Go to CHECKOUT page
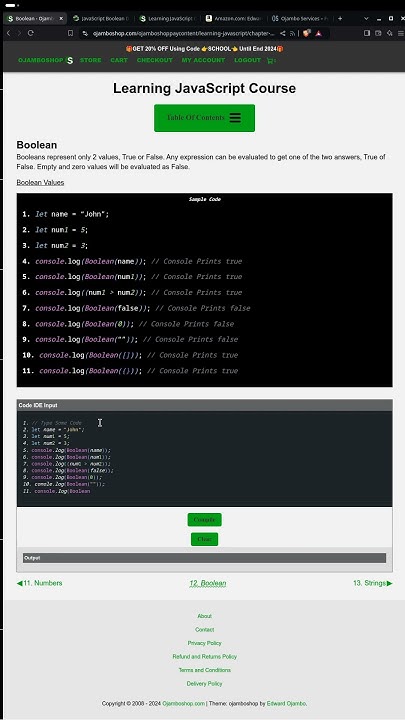 [x=155, y=60]
